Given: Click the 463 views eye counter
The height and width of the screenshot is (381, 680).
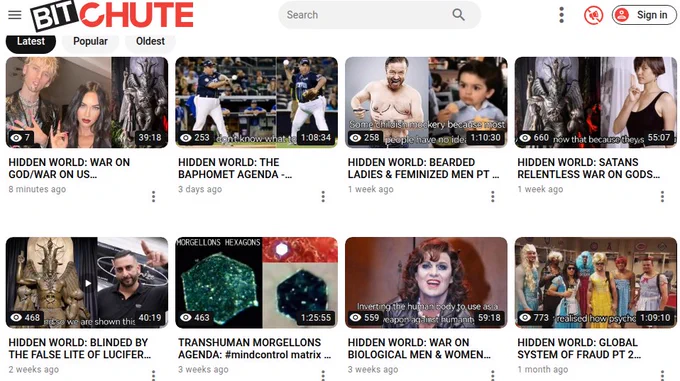Looking at the screenshot, I should (x=195, y=318).
